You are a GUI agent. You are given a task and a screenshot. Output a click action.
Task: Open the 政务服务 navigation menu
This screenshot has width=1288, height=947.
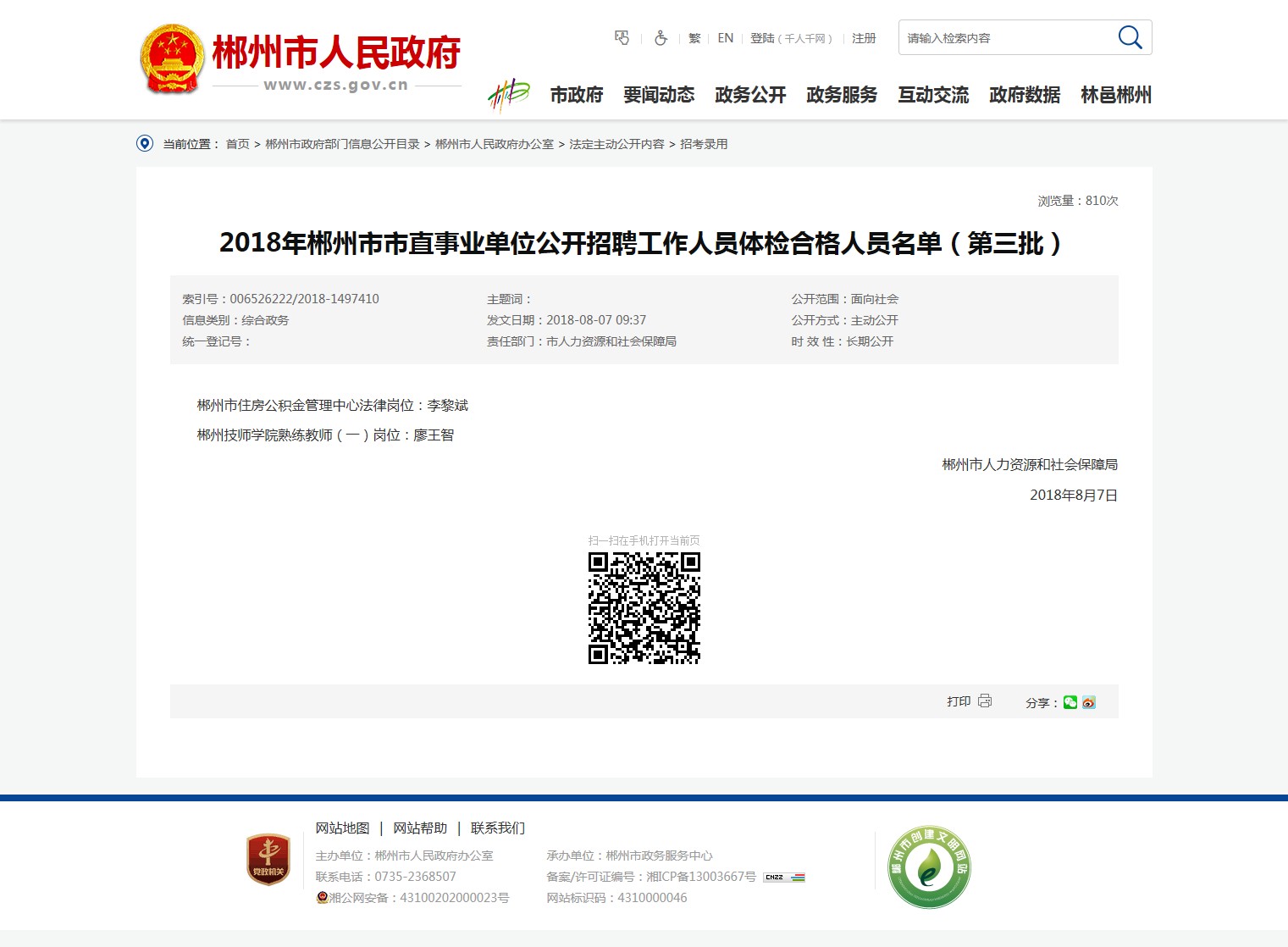842,95
